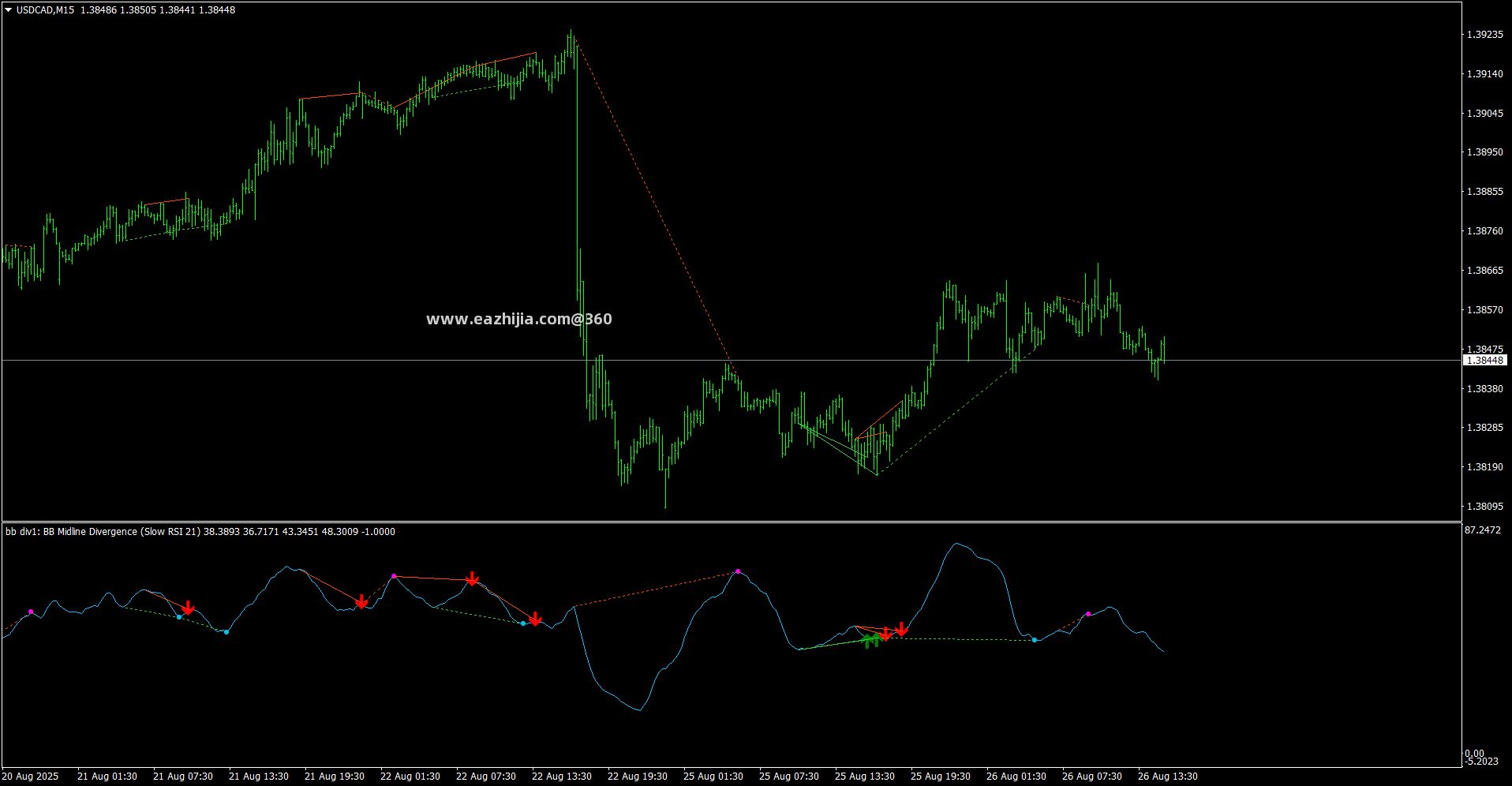
Task: Click the 25 Aug 19:30 time label
Action: coord(941,777)
